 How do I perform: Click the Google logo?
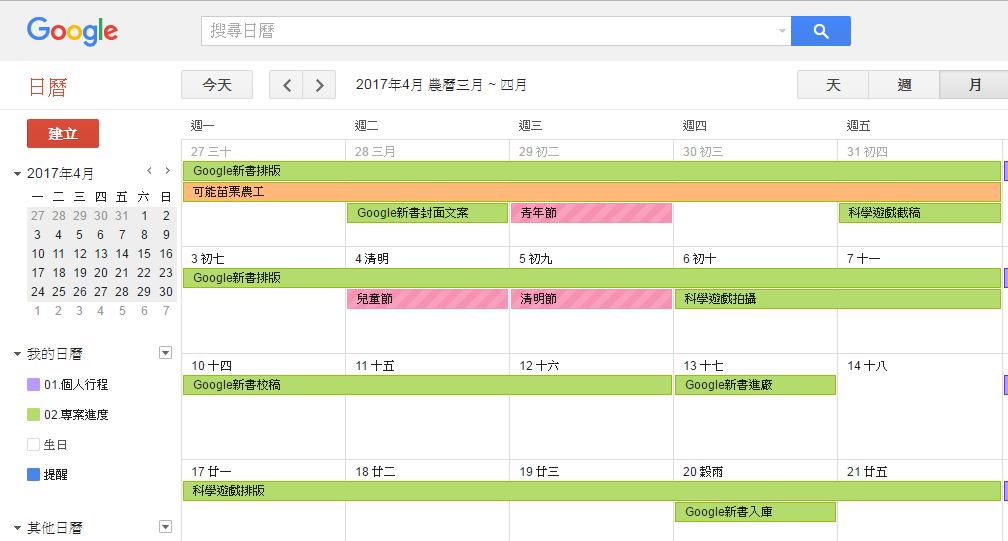click(x=72, y=31)
